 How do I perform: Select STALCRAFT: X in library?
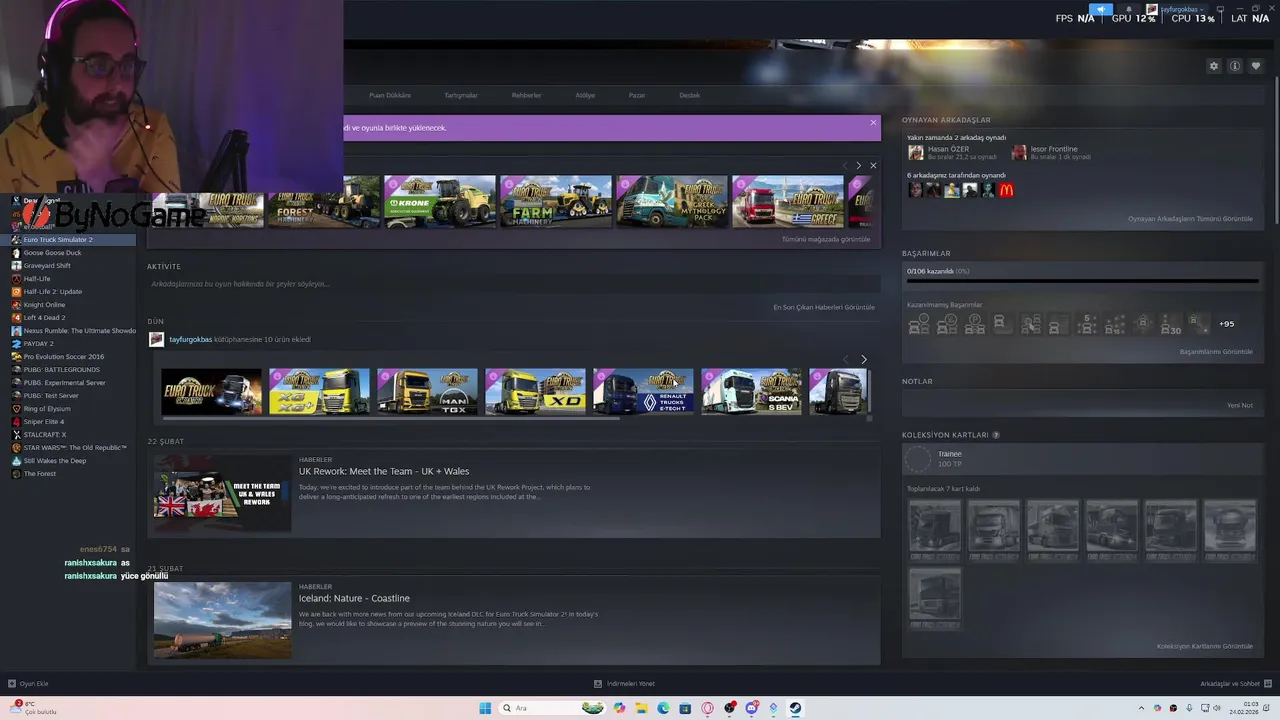pyautogui.click(x=69, y=435)
